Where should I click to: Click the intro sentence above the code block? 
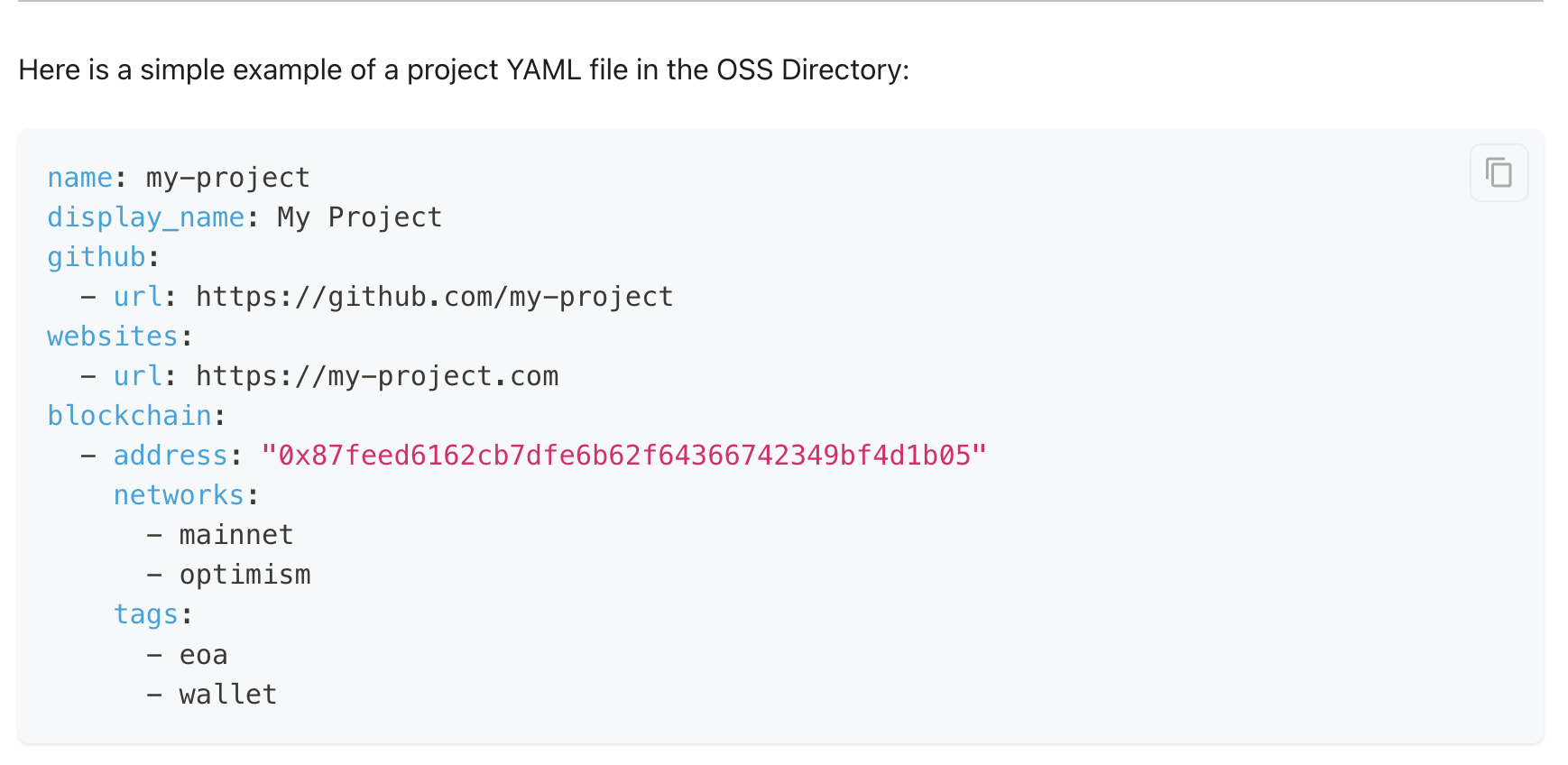click(x=361, y=69)
